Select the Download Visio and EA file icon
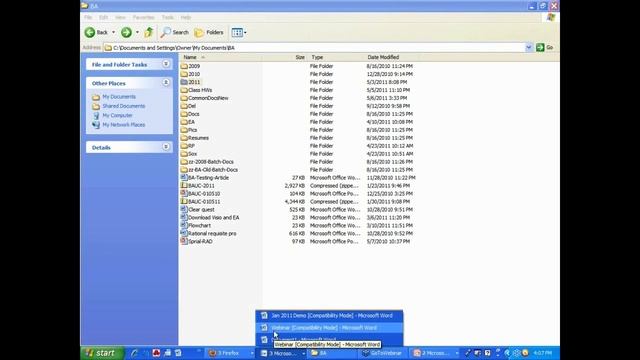Viewport: 640px width, 360px height. click(x=184, y=218)
